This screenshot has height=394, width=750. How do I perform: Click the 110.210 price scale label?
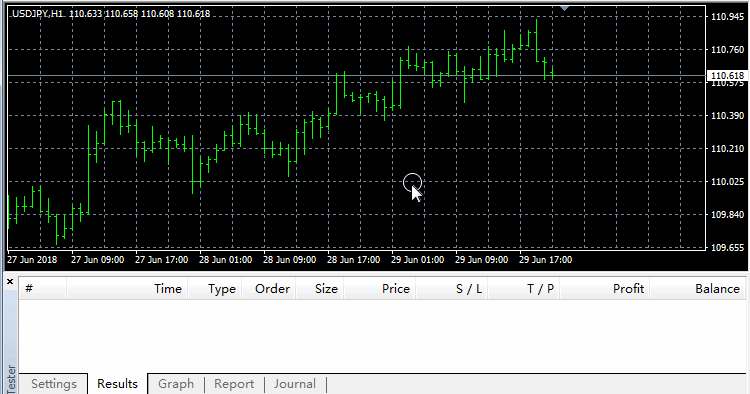(x=728, y=149)
